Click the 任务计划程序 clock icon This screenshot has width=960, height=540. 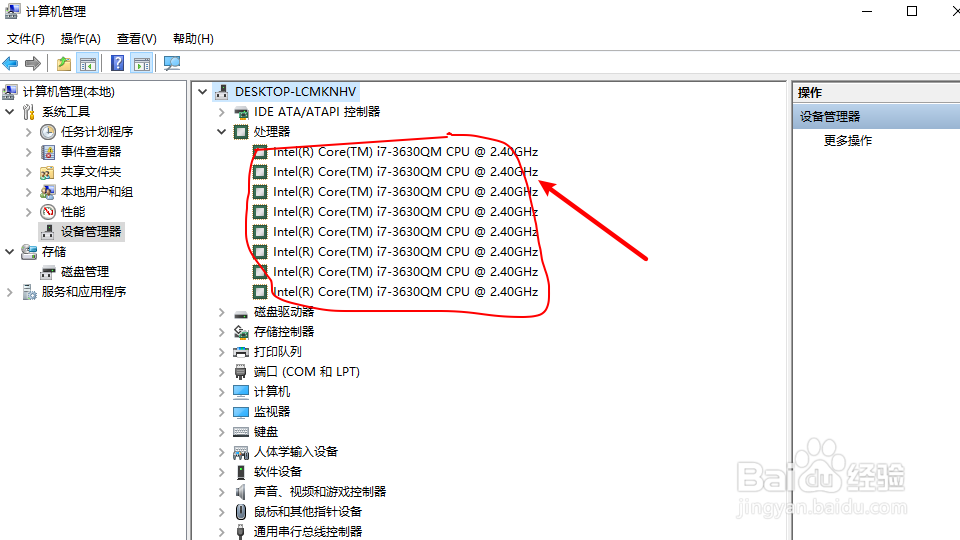[48, 132]
